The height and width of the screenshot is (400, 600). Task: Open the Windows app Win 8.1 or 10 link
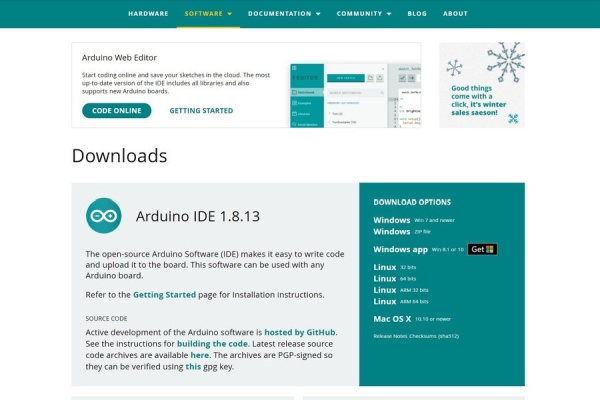(419, 250)
